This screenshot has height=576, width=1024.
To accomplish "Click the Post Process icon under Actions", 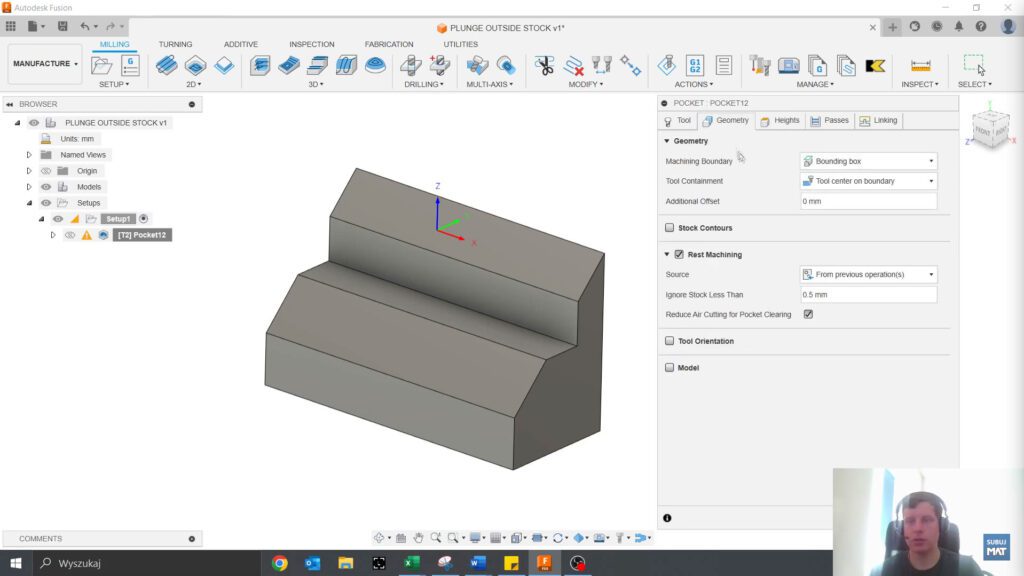I will tap(693, 65).
